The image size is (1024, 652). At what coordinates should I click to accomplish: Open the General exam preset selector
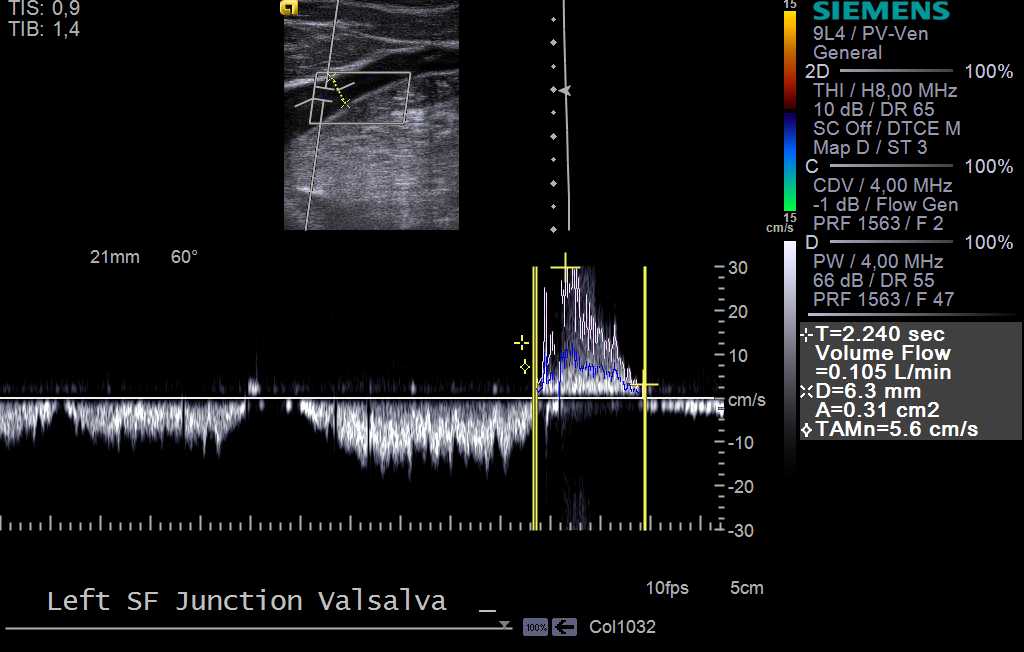(845, 52)
